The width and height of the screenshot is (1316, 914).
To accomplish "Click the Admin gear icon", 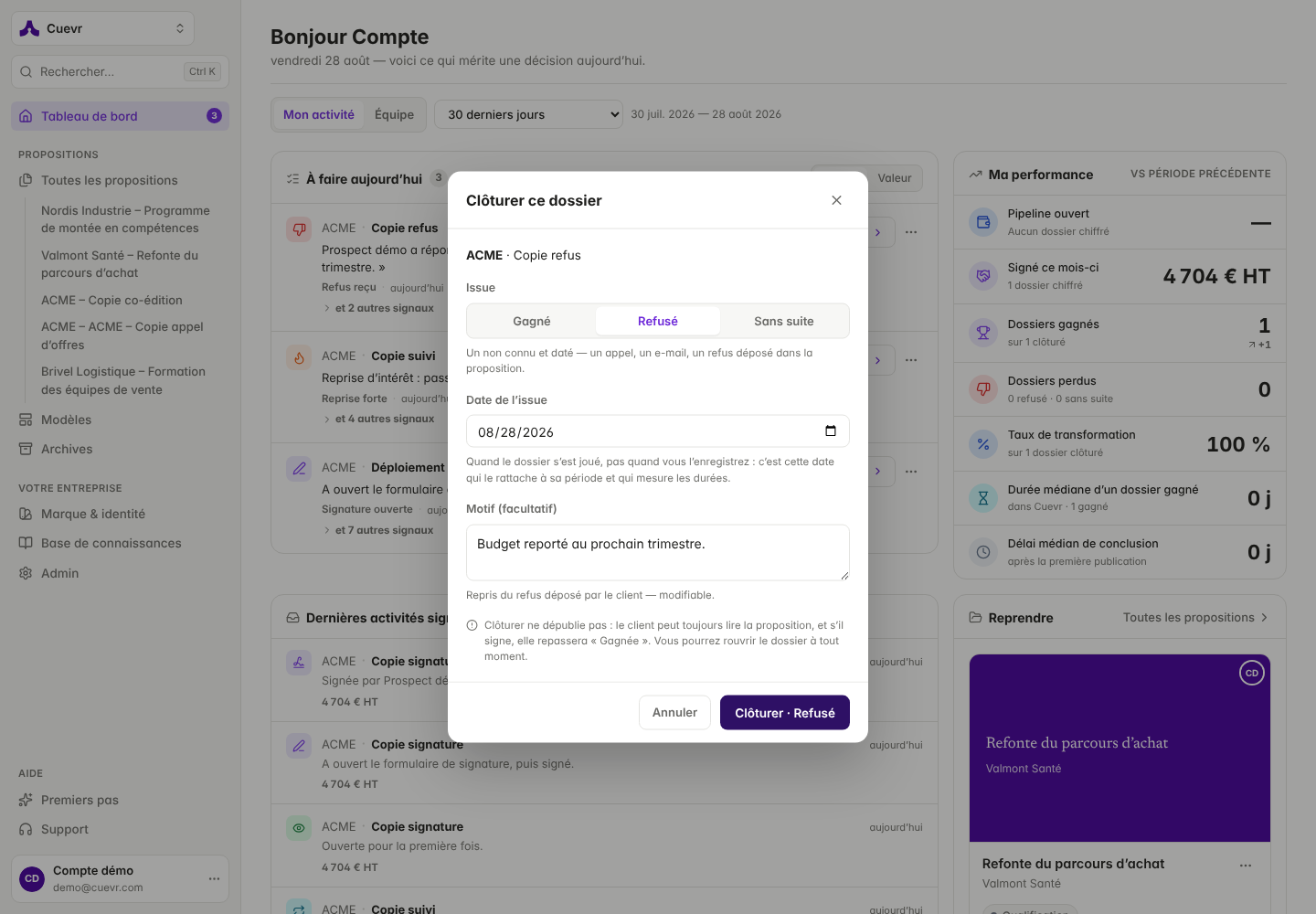I will tap(26, 573).
